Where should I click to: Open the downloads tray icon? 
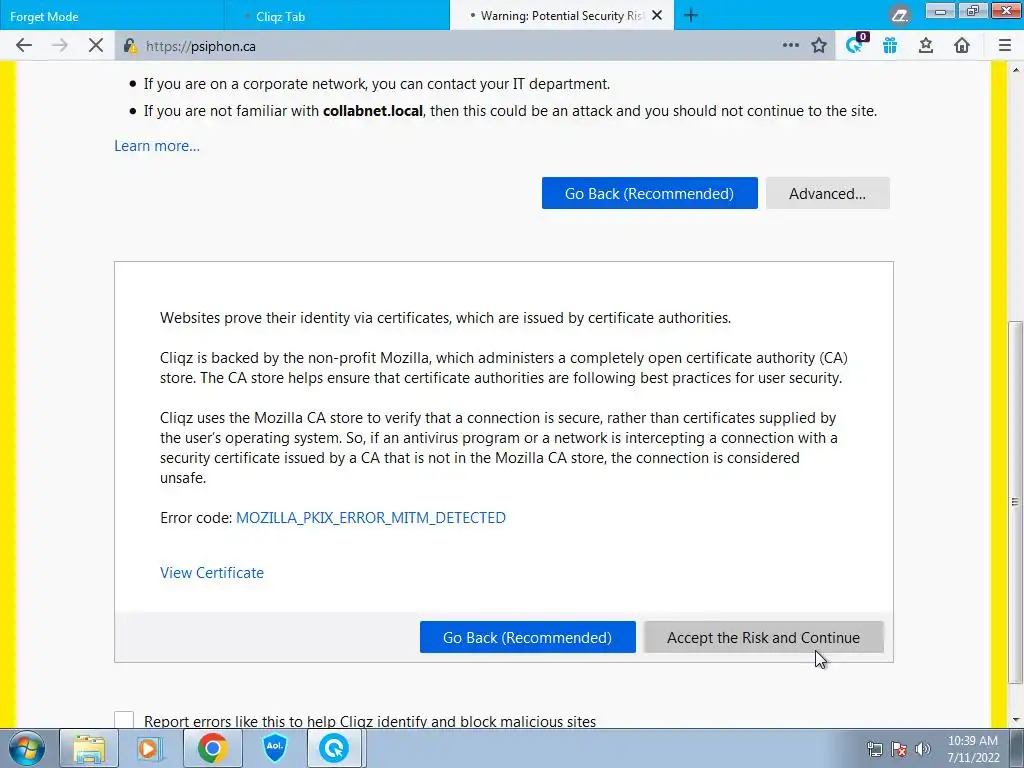pos(926,45)
